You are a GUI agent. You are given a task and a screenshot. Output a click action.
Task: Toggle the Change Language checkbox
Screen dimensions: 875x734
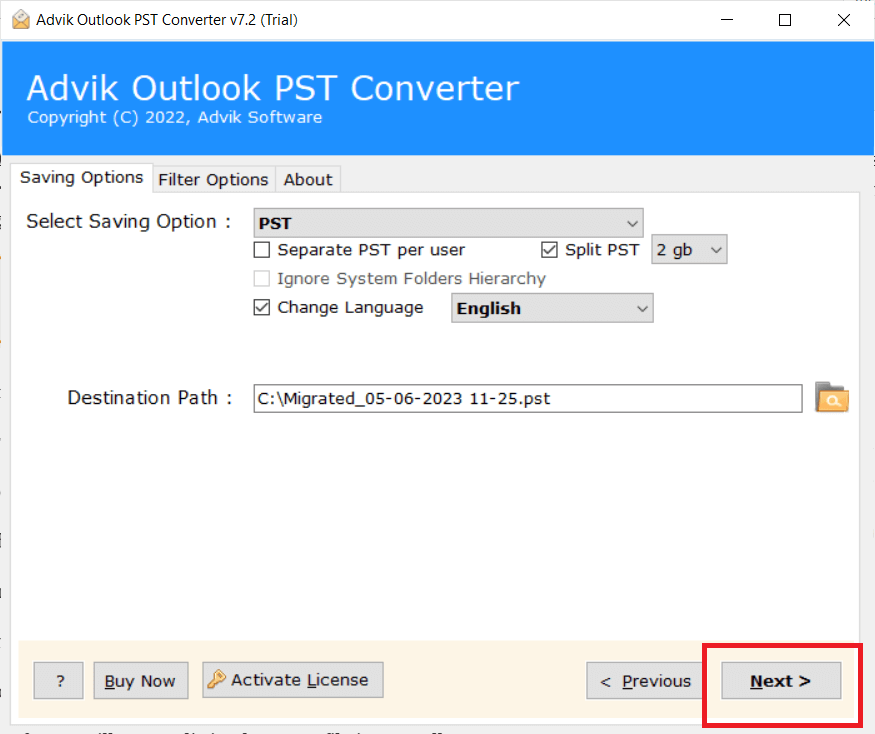click(x=262, y=308)
